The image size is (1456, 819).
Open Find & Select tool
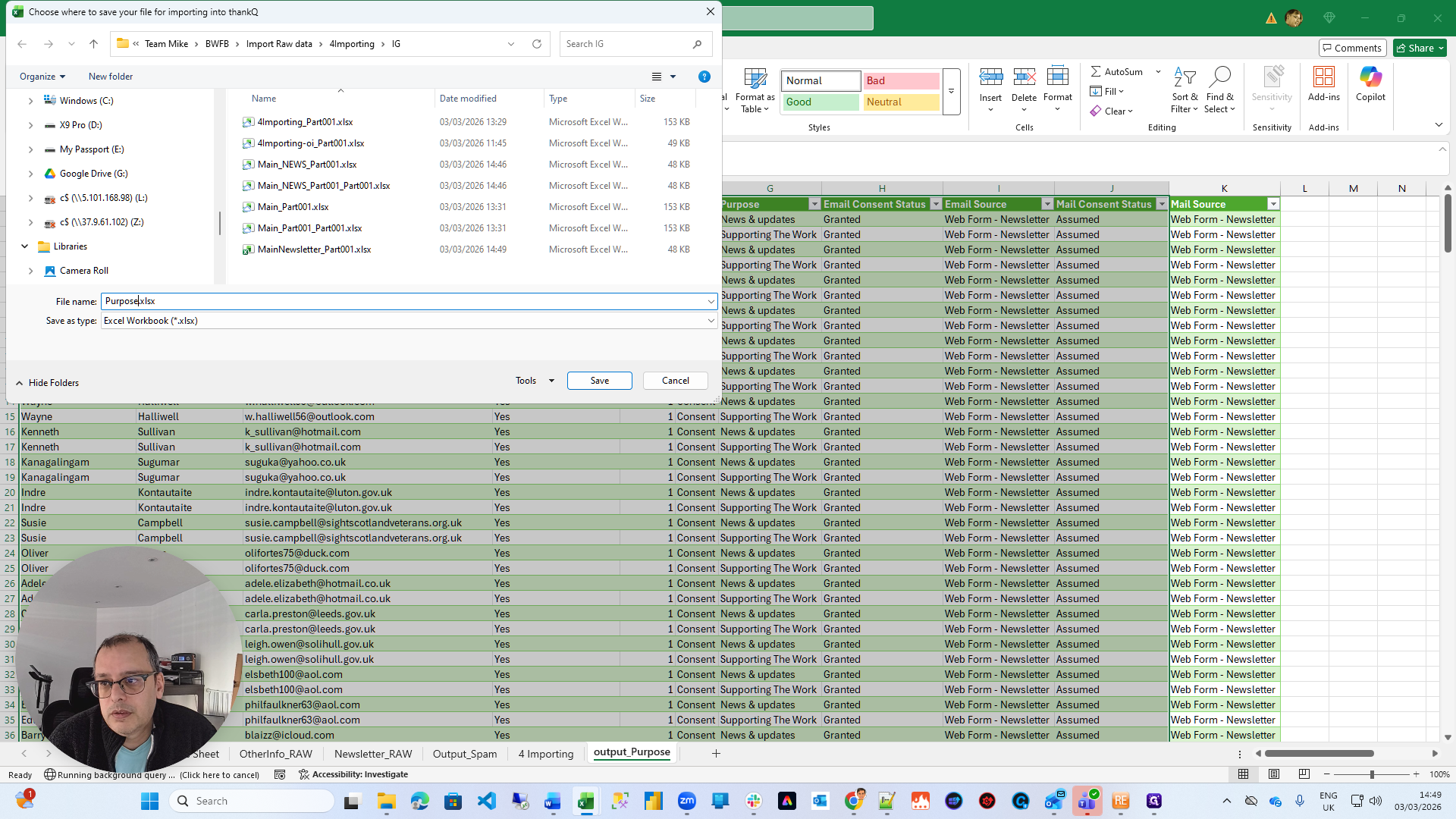point(1219,89)
